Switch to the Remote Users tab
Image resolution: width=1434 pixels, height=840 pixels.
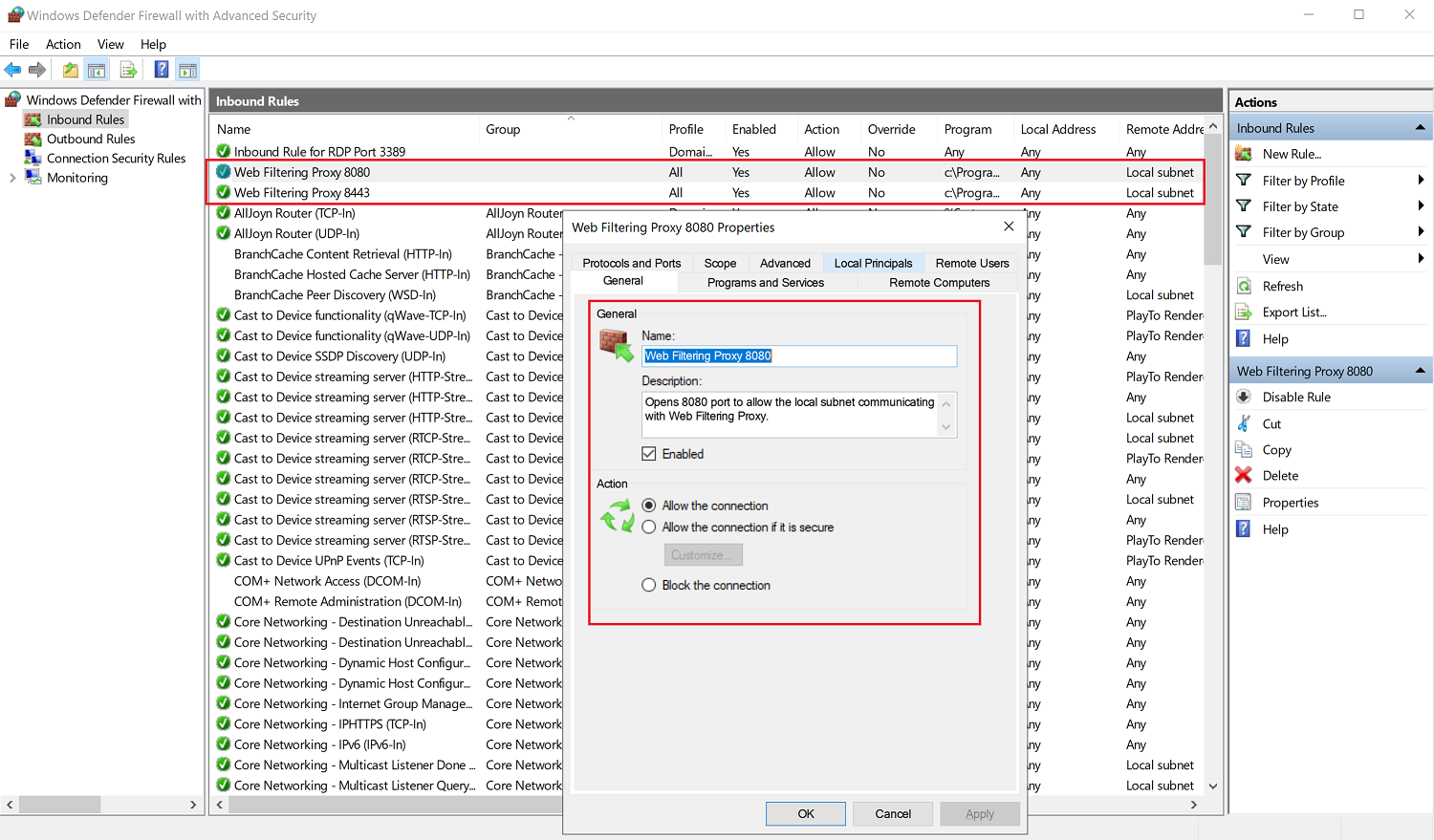coord(972,263)
